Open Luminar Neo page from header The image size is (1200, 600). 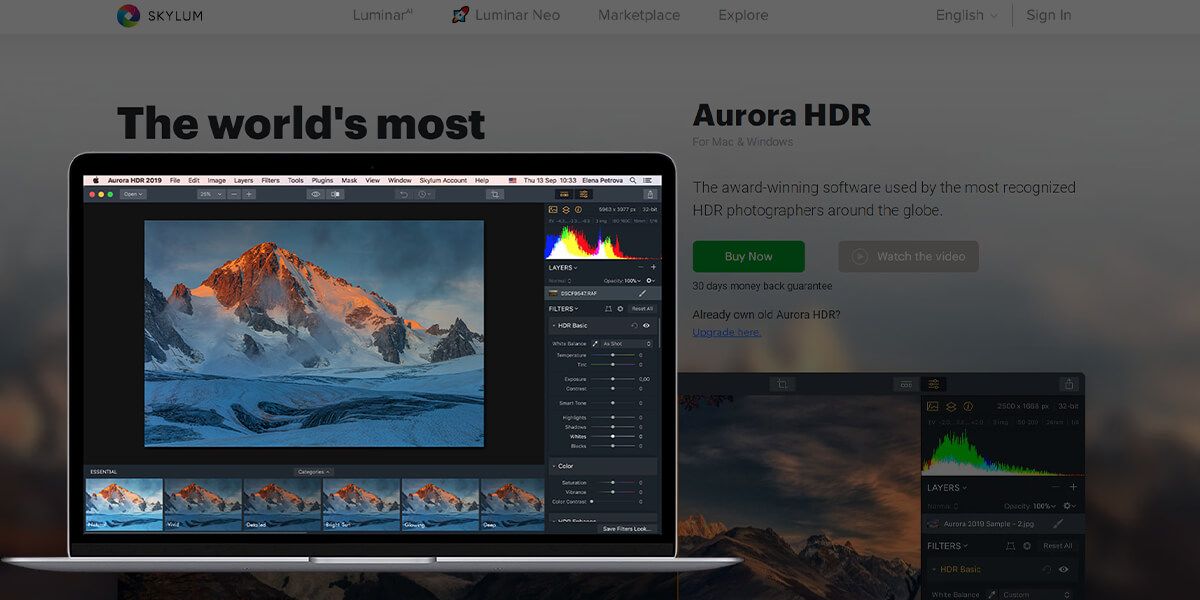506,15
